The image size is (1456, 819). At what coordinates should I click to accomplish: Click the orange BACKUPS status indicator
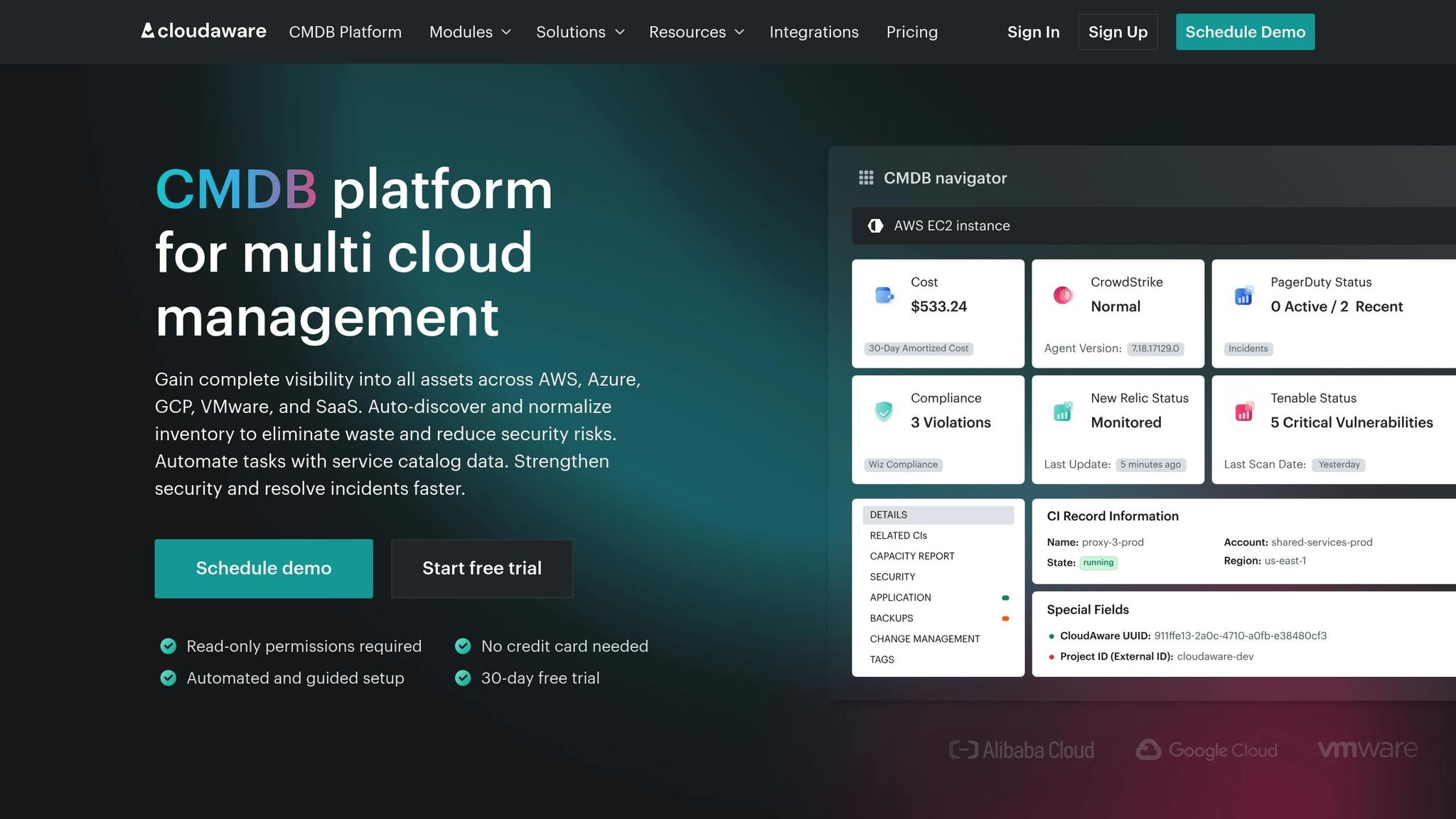coord(1005,619)
